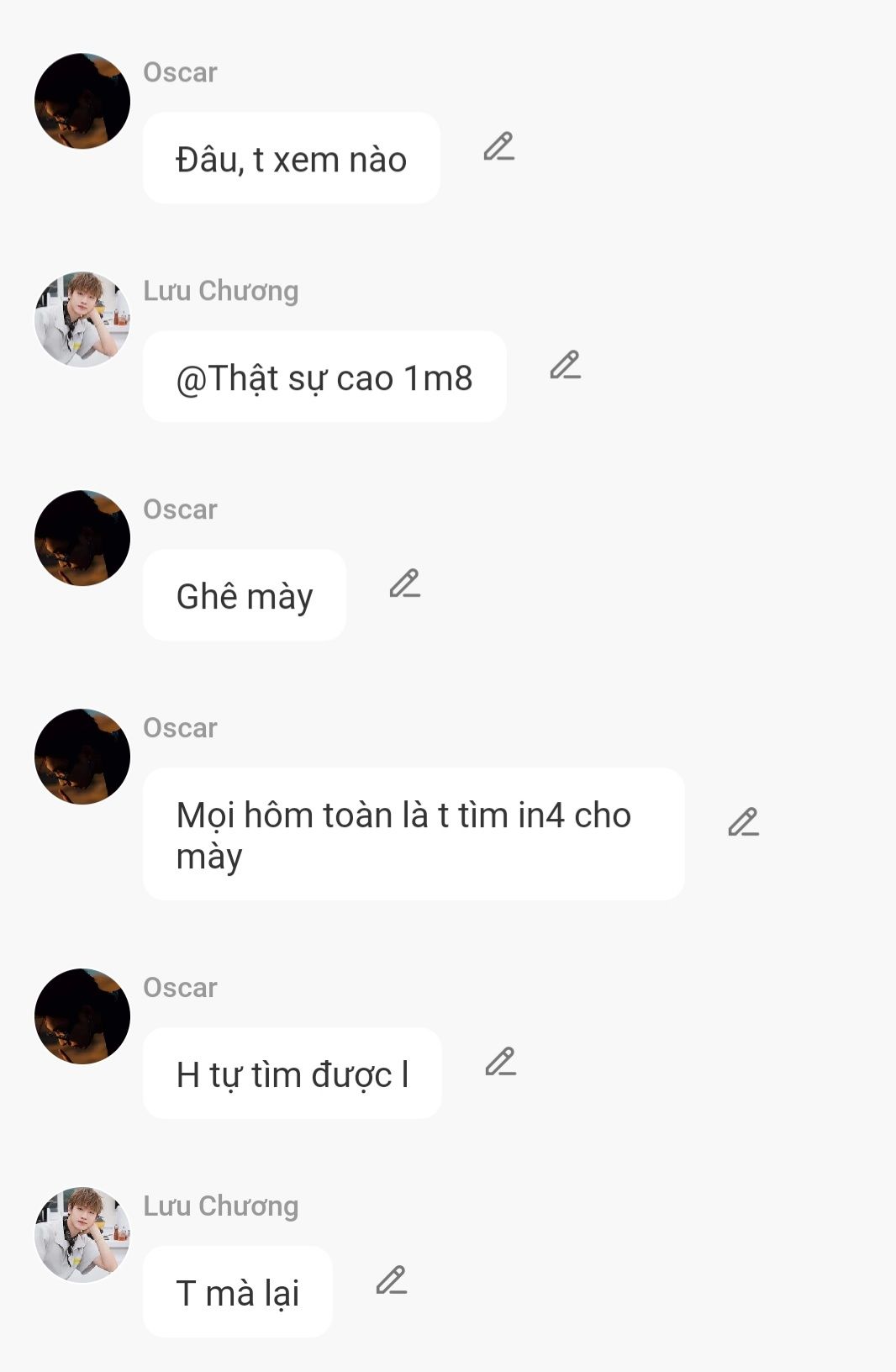Tap Lưu Chương's avatar above "@Thật sự cao 1m8"
The height and width of the screenshot is (1372, 896).
pyautogui.click(x=82, y=319)
